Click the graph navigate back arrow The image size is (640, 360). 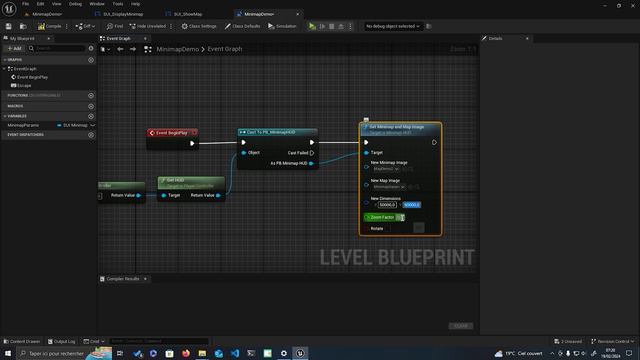pyautogui.click(x=120, y=49)
